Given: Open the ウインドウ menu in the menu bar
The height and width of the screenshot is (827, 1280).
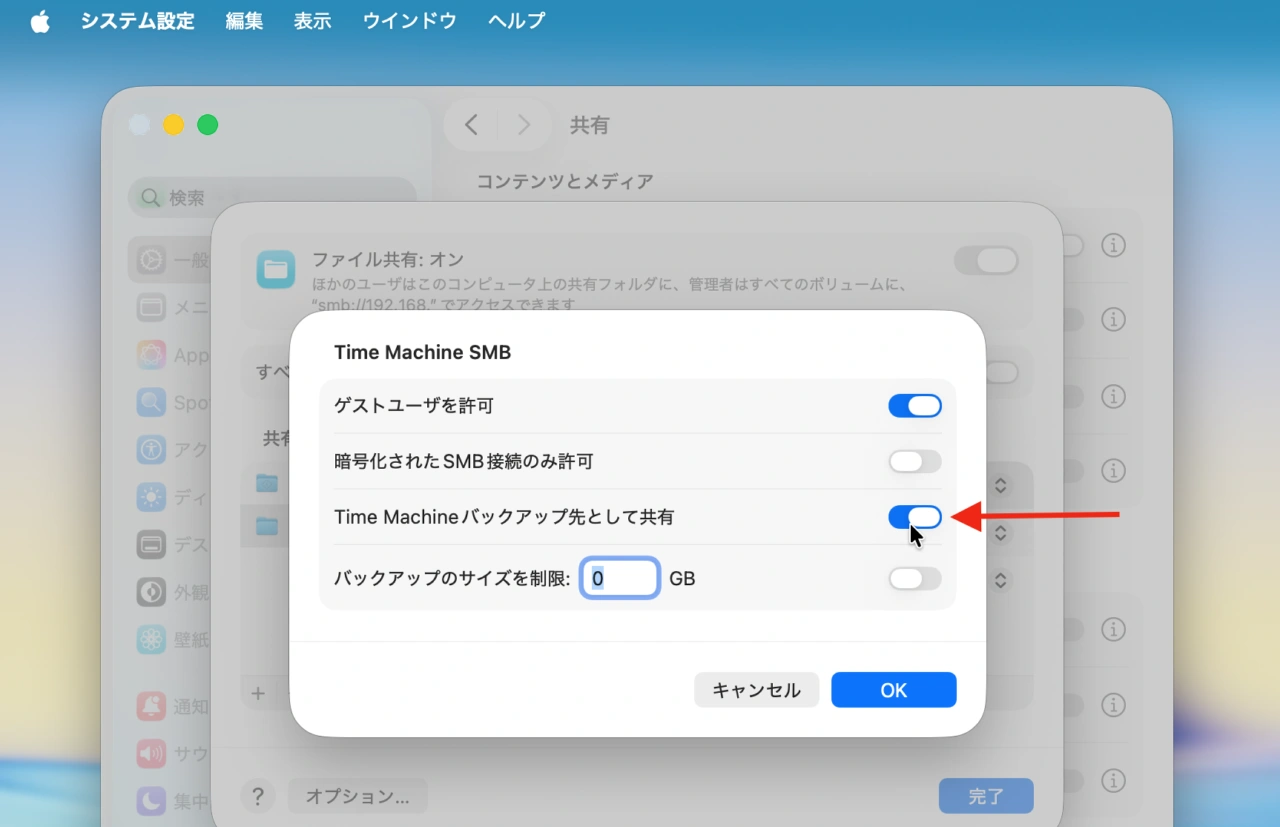Looking at the screenshot, I should 409,21.
